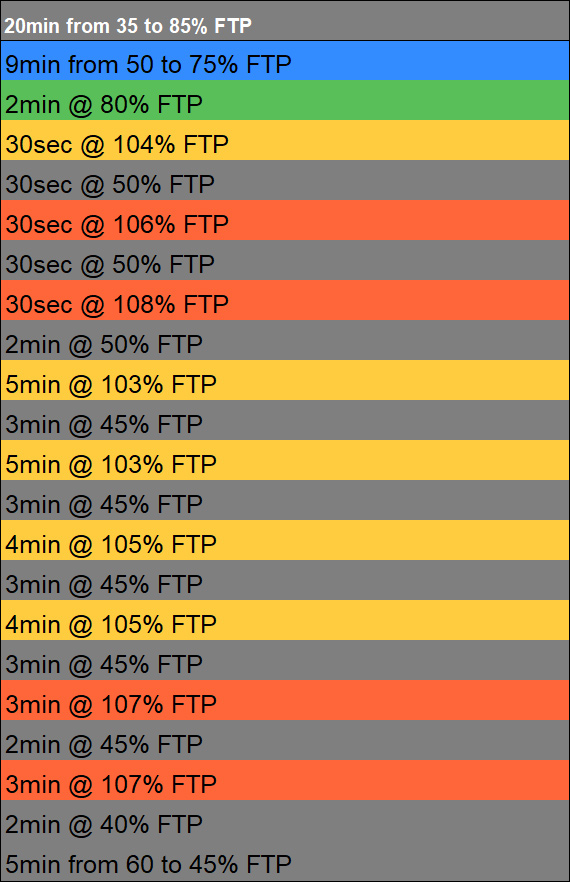Select the first 5min @ 103% FTP interval

pos(285,380)
